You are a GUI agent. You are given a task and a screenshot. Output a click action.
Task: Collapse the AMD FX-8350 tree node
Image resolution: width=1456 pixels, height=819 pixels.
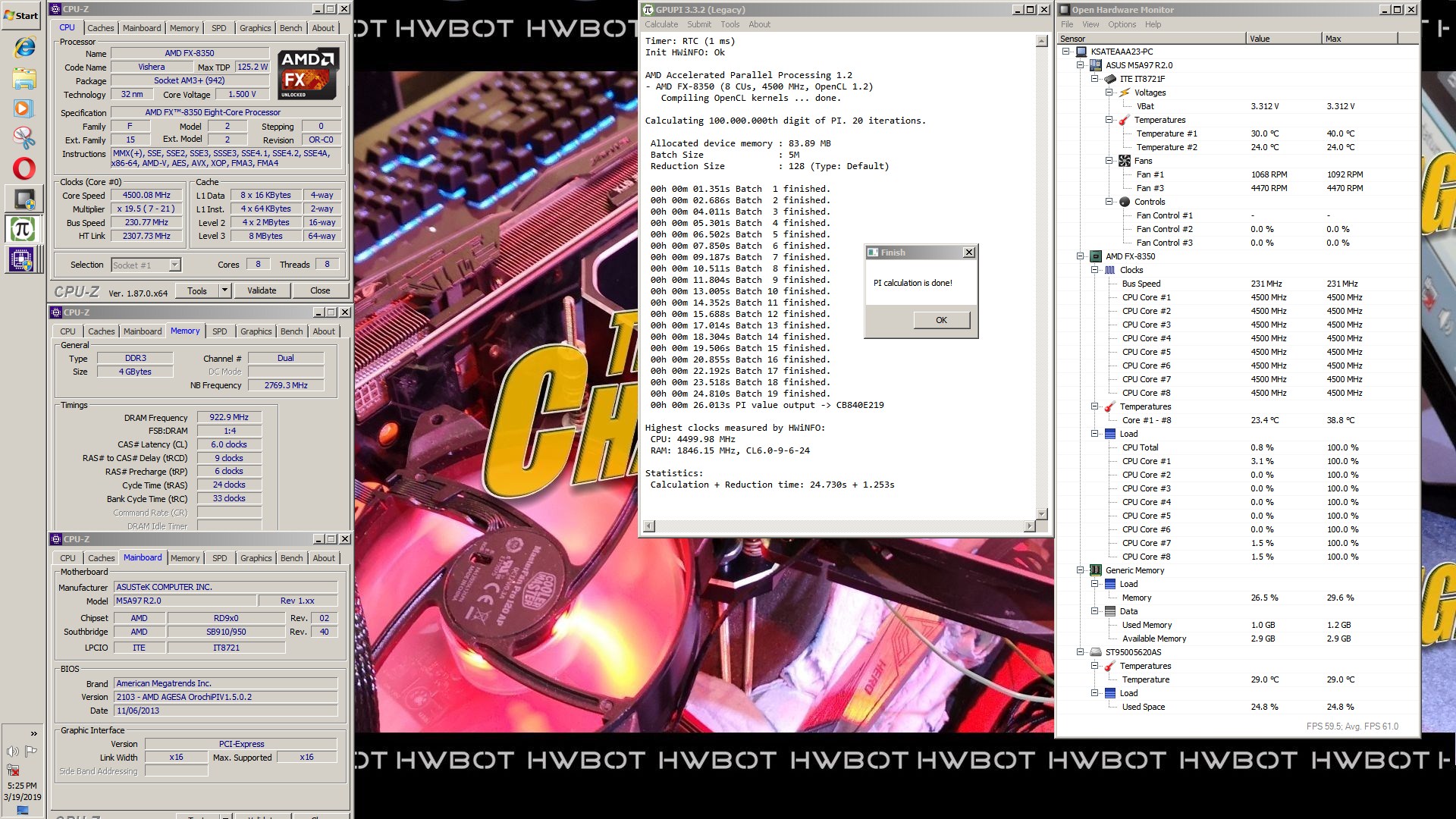tap(1081, 256)
